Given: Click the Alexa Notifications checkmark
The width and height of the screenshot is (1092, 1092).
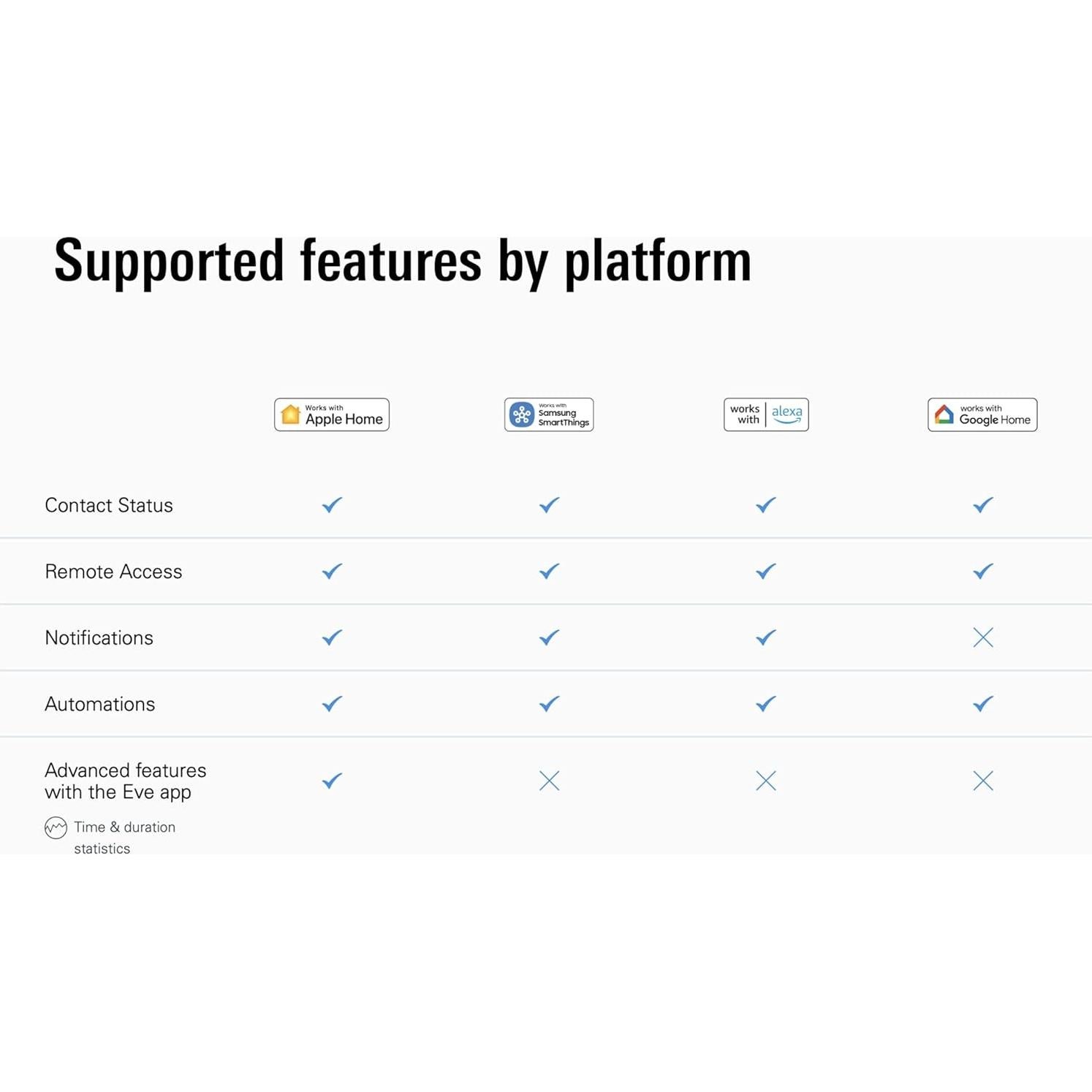Looking at the screenshot, I should (x=766, y=637).
